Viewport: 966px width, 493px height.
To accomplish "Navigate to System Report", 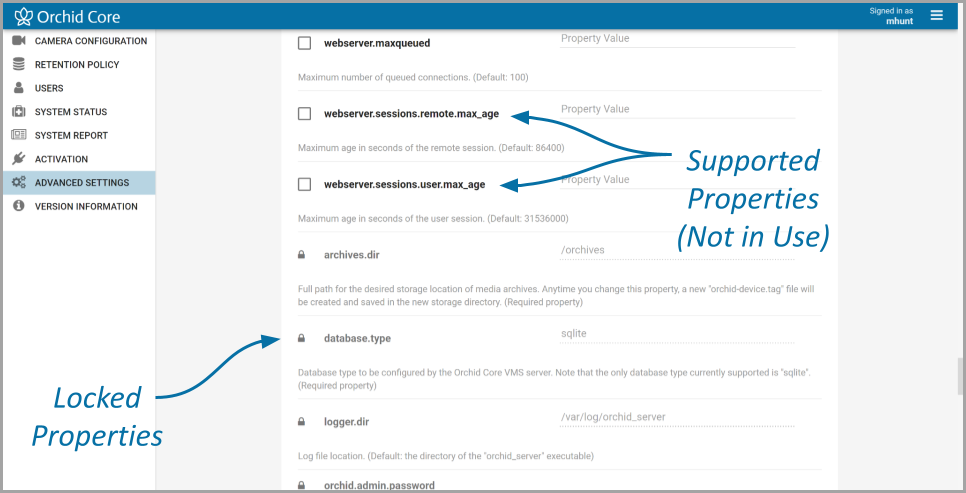I will (x=79, y=135).
